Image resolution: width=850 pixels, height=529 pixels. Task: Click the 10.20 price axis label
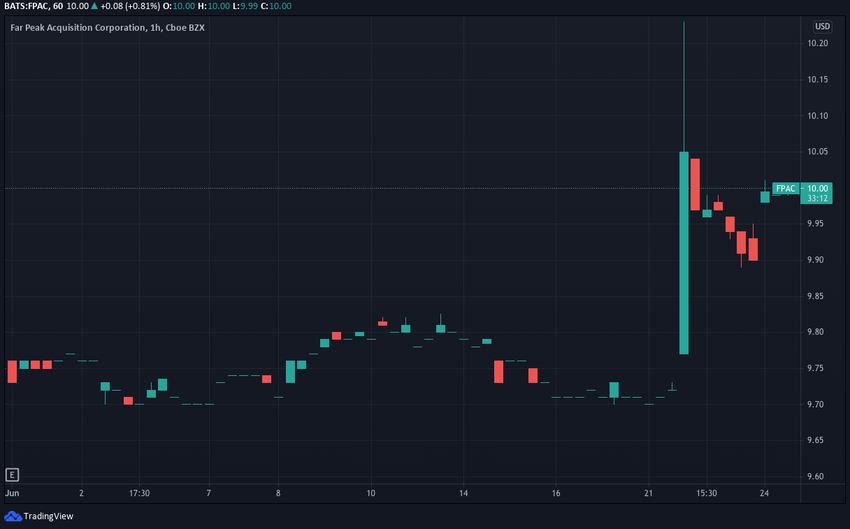tap(817, 43)
